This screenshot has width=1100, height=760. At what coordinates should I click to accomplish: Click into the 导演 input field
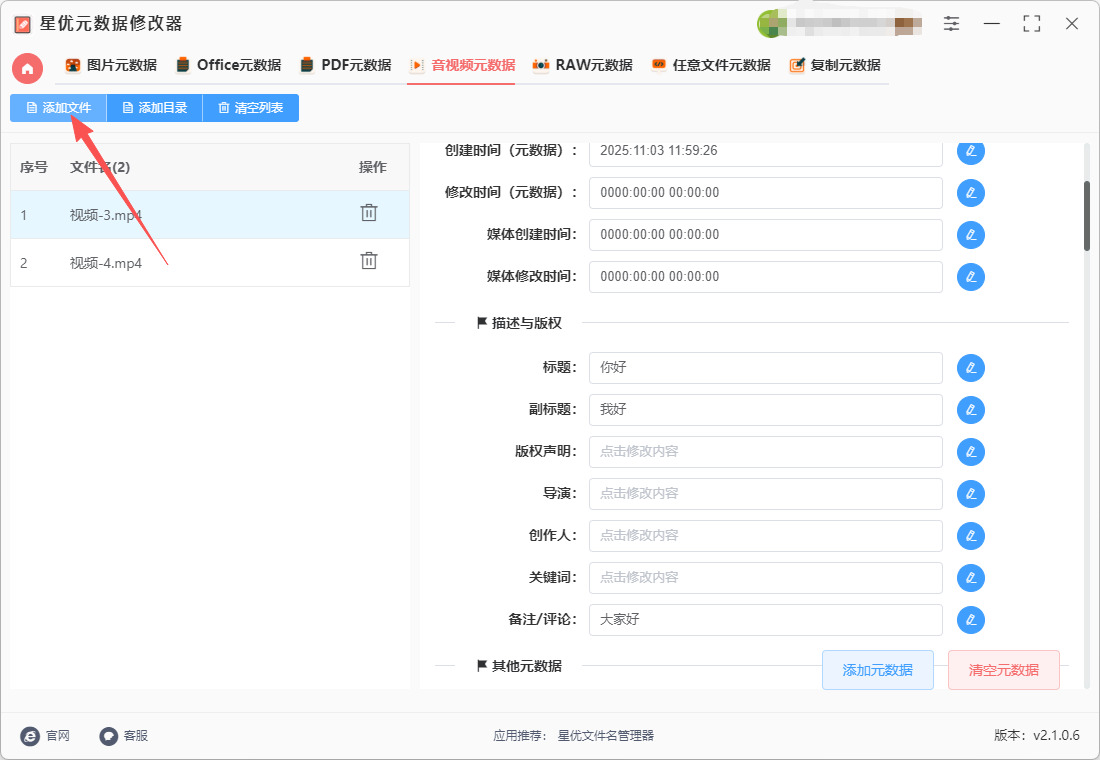click(x=765, y=494)
